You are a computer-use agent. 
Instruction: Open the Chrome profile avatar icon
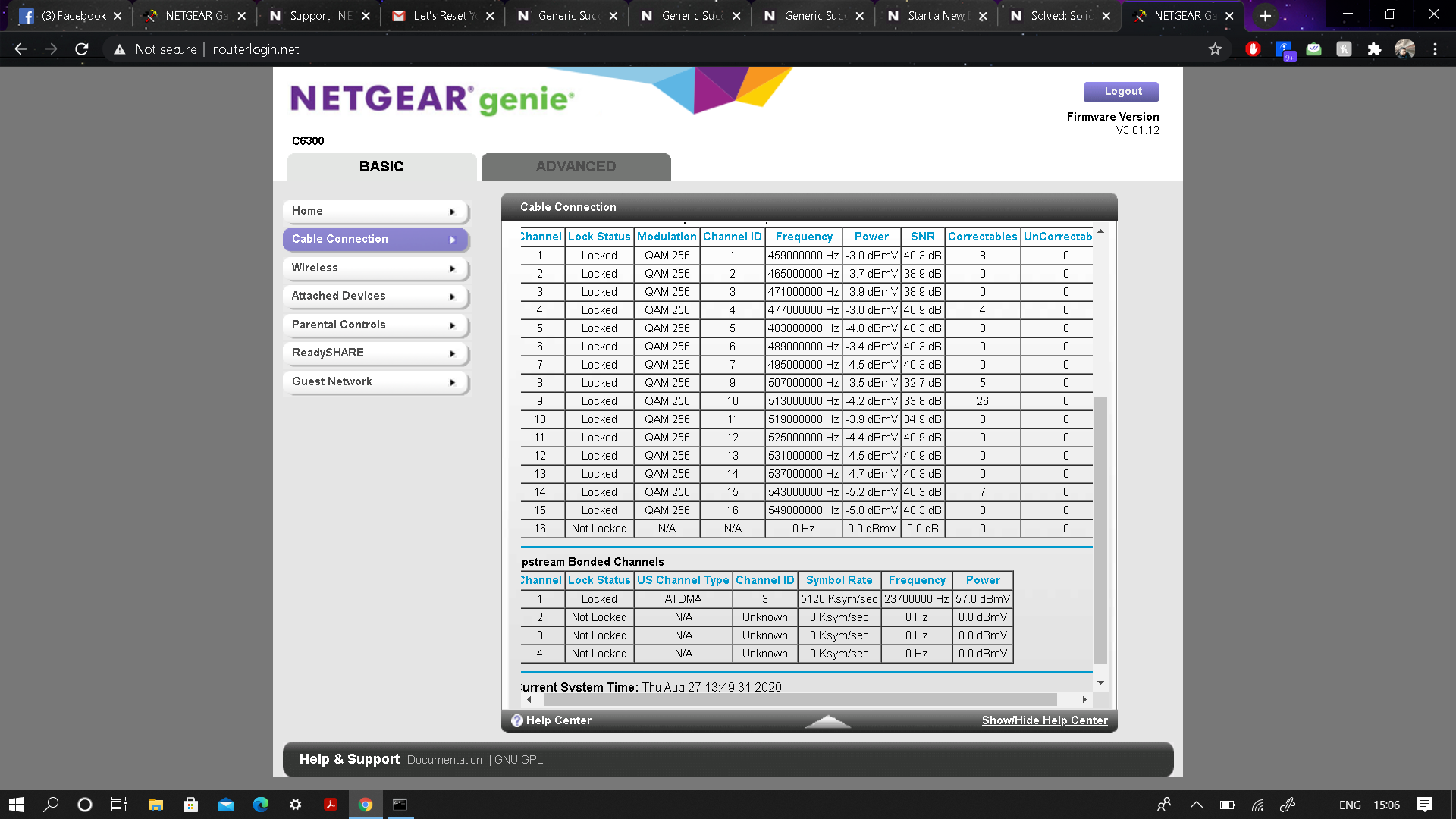pyautogui.click(x=1405, y=49)
